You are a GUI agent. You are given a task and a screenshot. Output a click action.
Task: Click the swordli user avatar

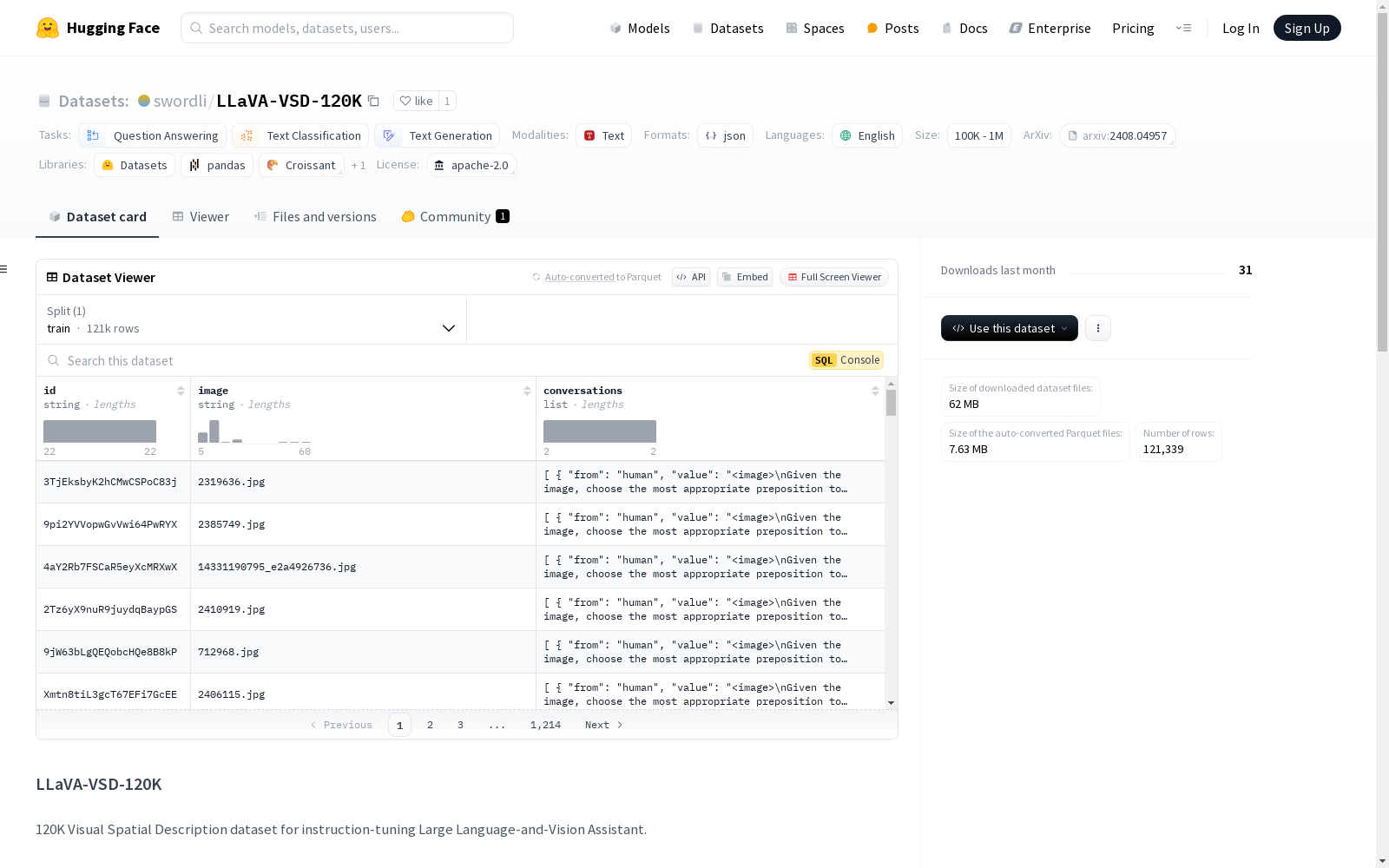tap(144, 101)
